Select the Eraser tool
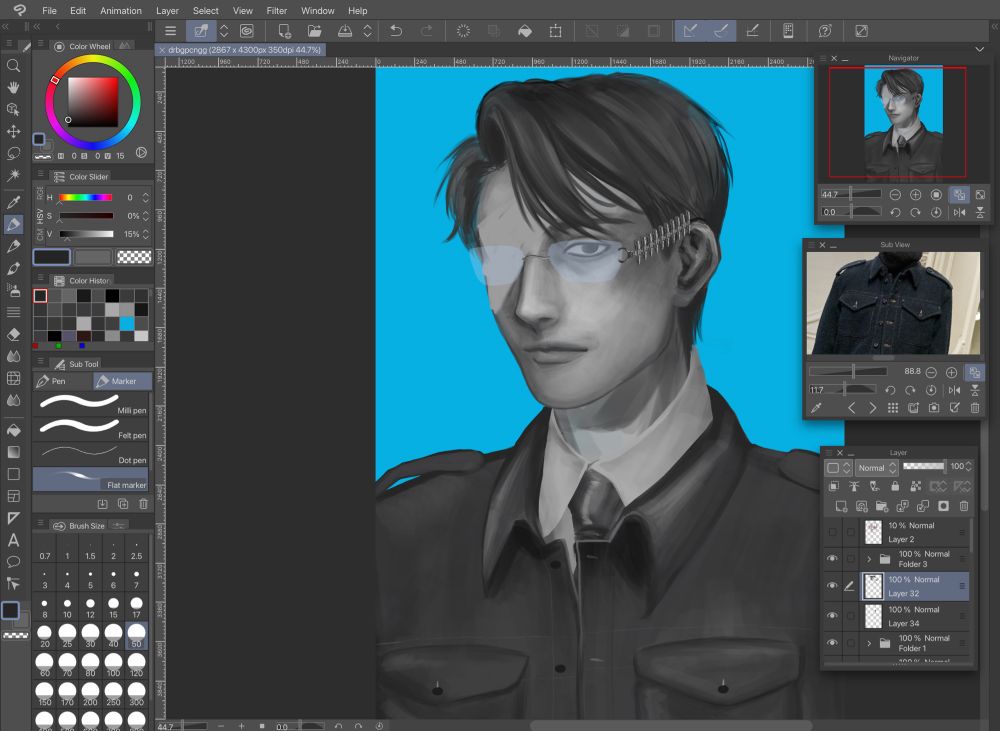 (x=14, y=334)
